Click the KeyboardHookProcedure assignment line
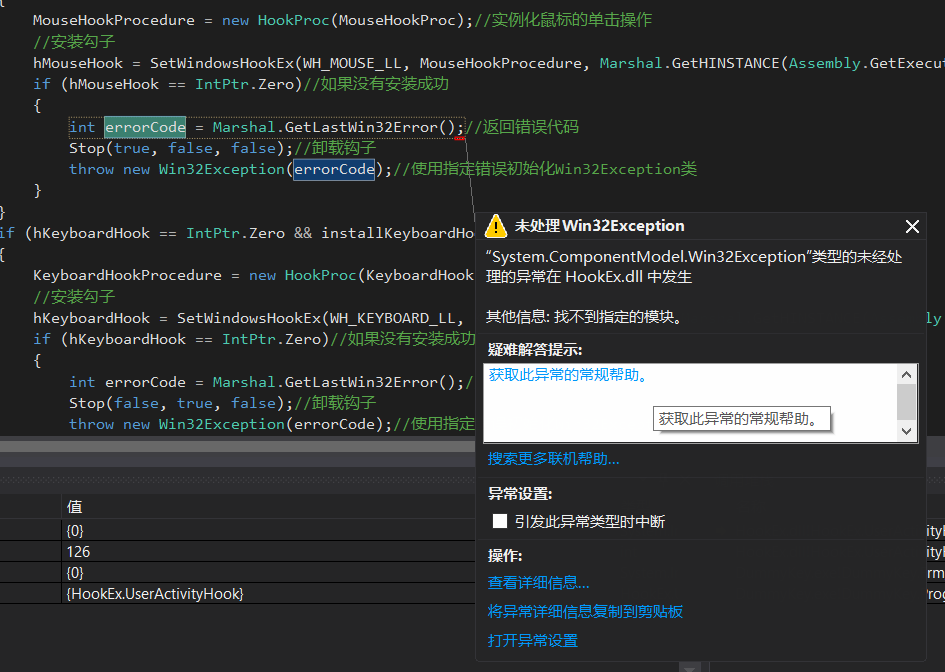The image size is (945, 672). pyautogui.click(x=253, y=275)
